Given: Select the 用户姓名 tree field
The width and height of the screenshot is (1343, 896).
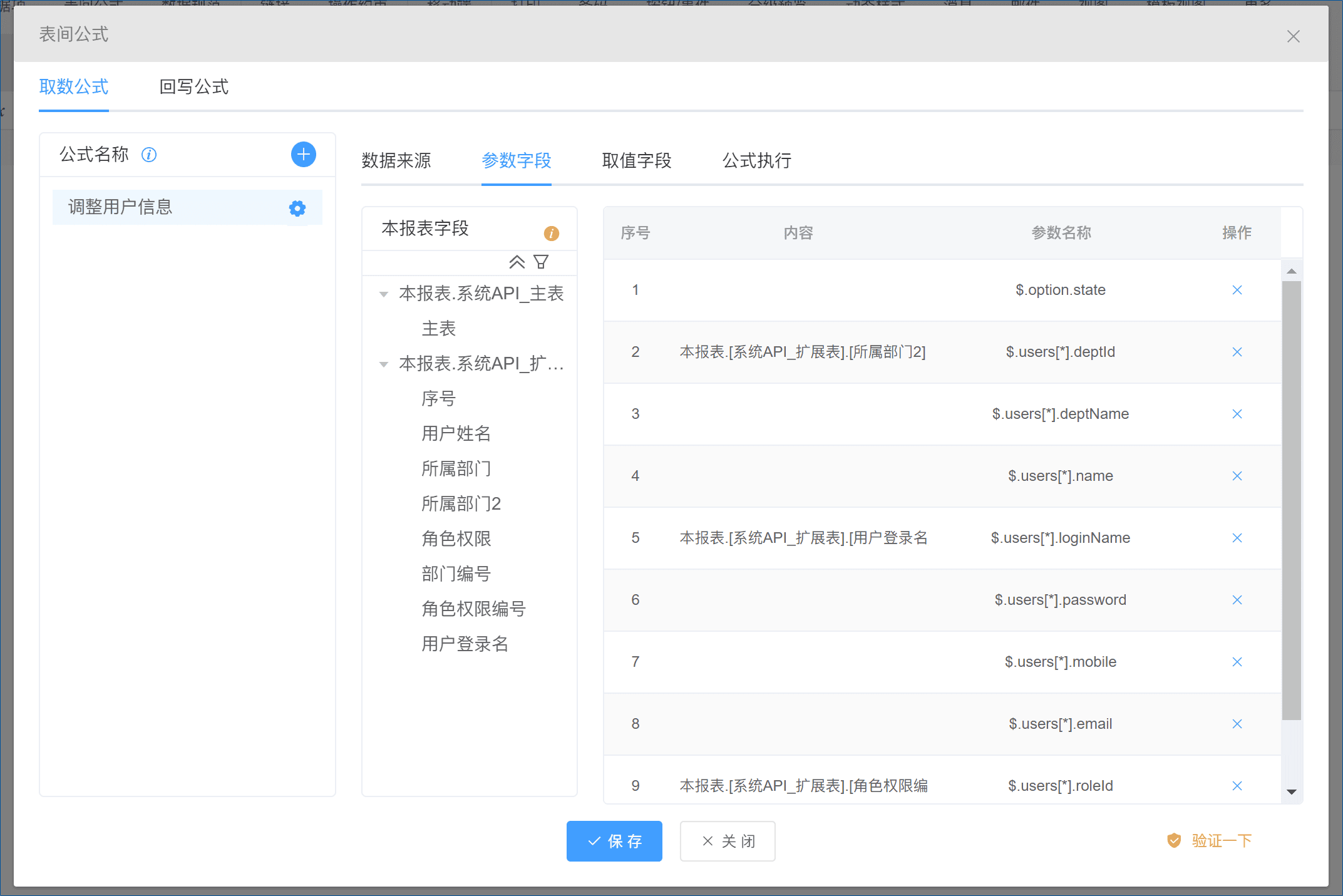Looking at the screenshot, I should 456,434.
